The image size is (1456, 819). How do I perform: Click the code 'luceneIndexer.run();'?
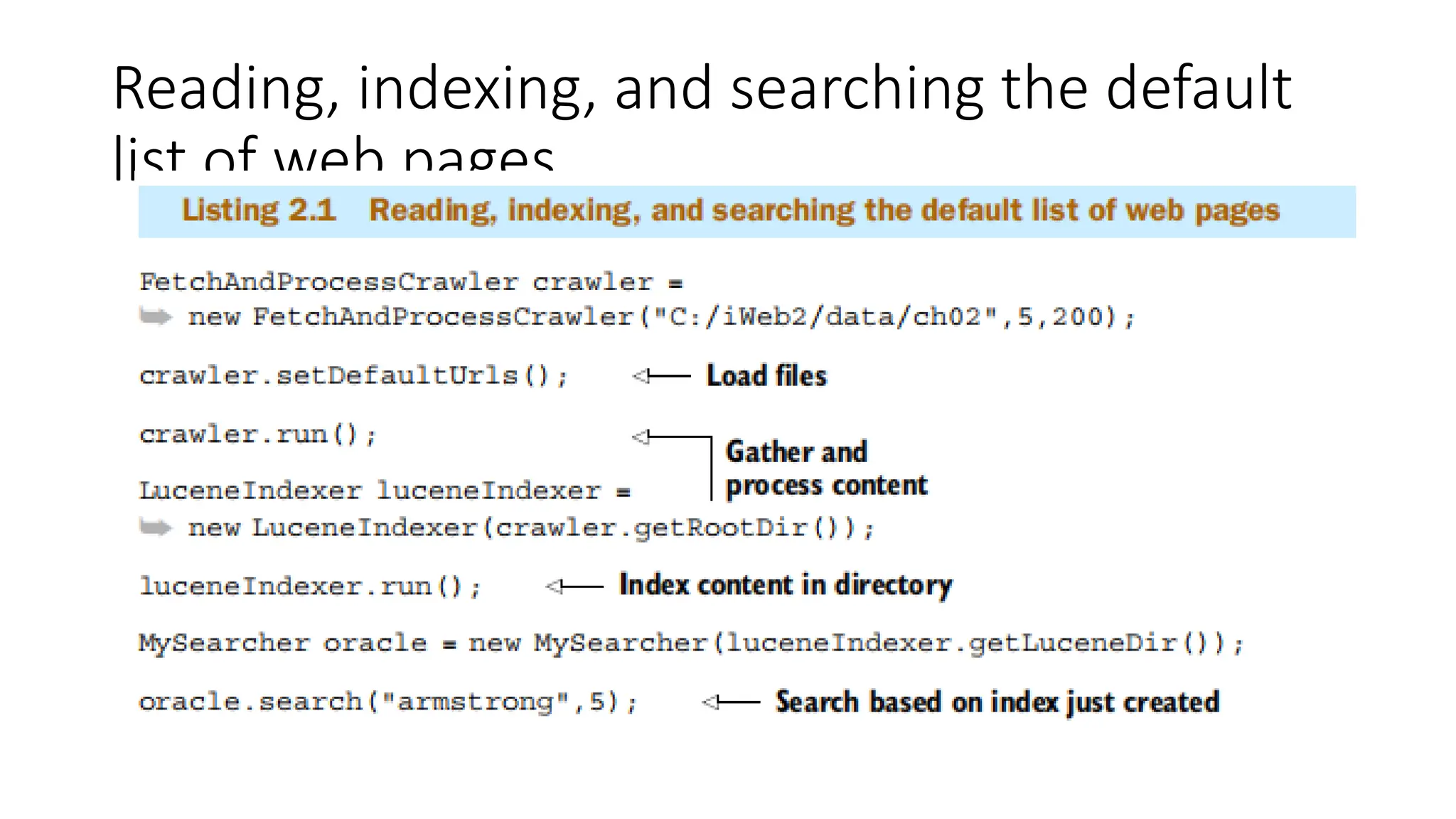(x=310, y=587)
